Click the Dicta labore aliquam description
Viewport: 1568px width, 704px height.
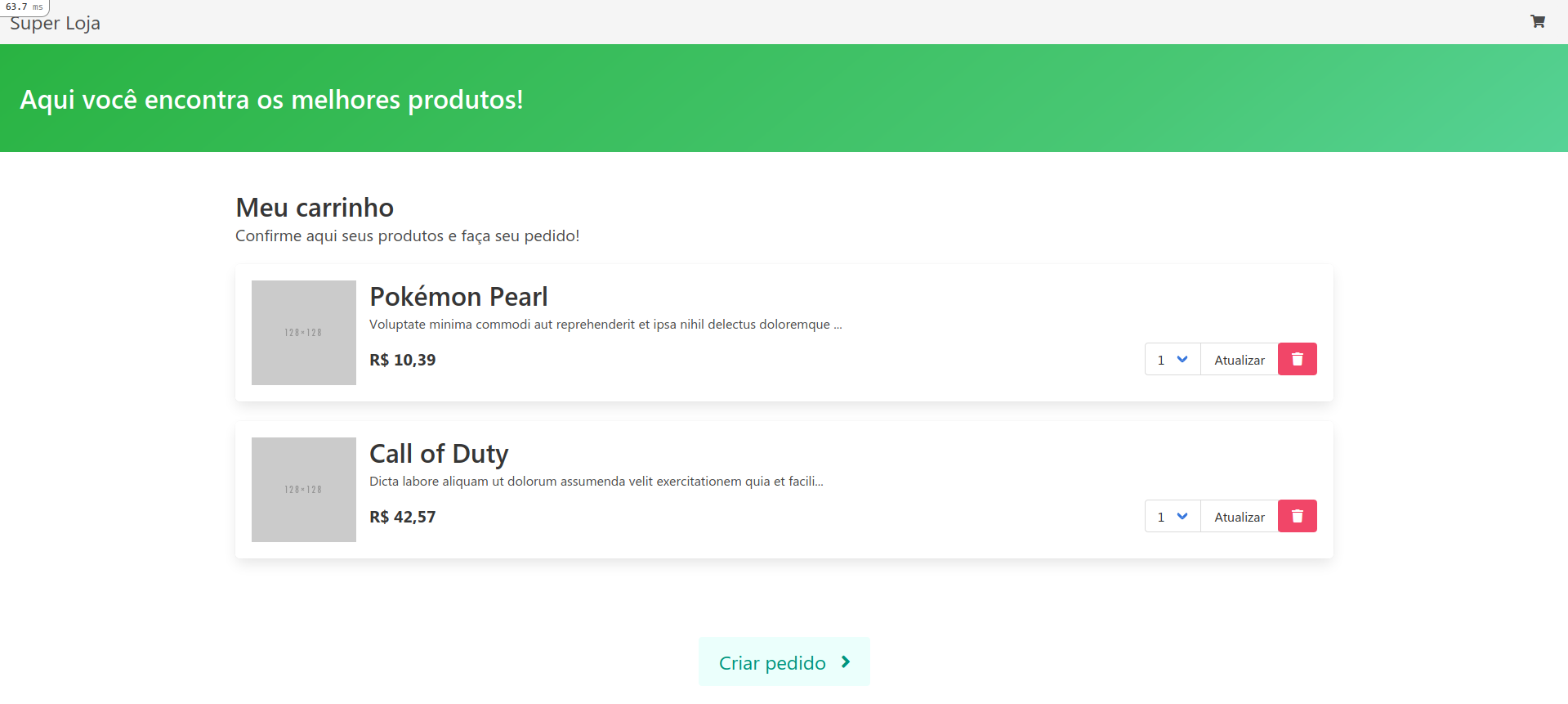coord(596,482)
